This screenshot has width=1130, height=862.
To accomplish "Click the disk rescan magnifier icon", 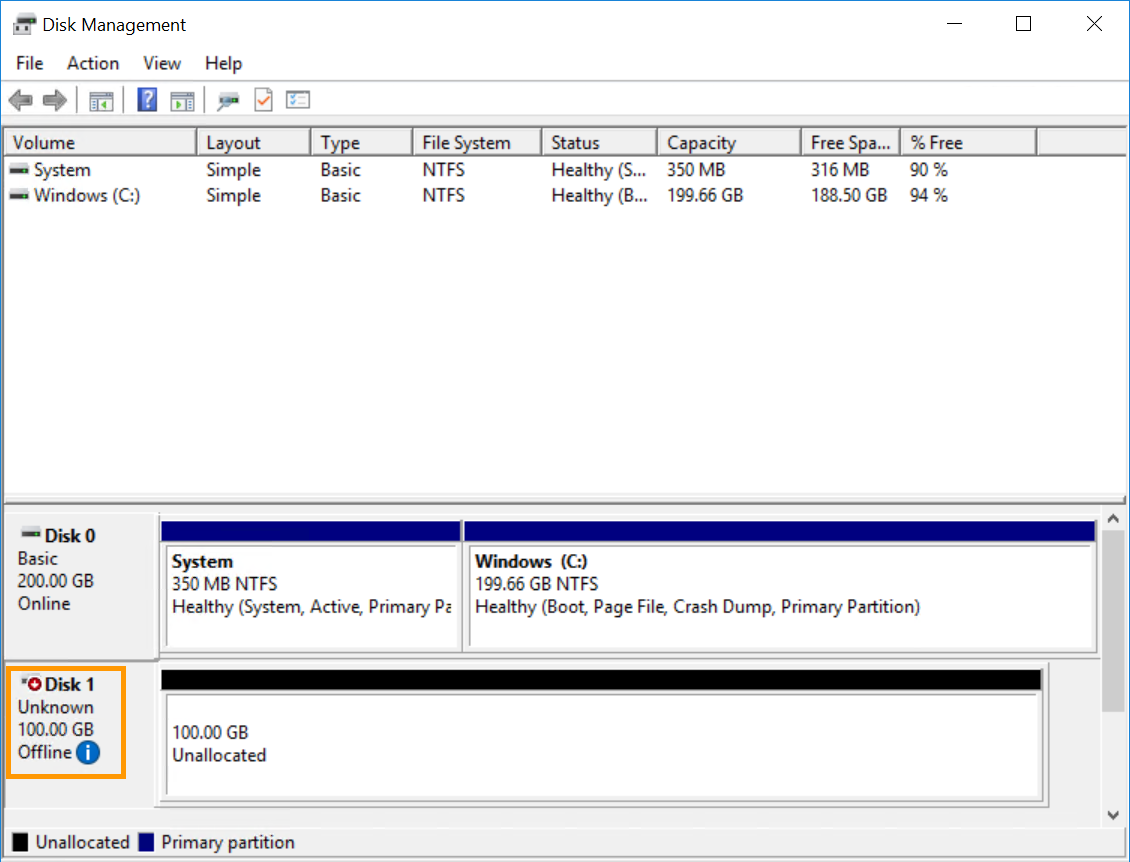I will click(228, 99).
